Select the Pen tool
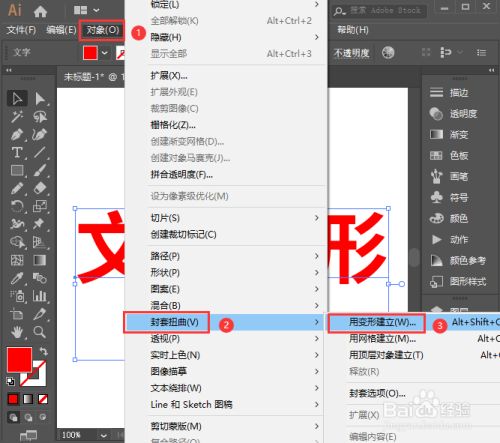Viewport: 500px width, 443px height. coord(17,134)
